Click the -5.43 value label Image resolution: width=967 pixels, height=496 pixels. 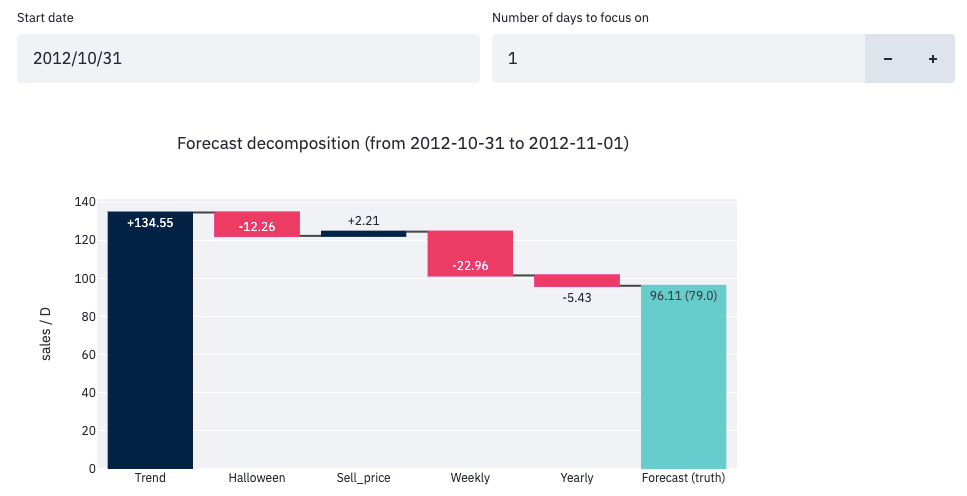coord(577,298)
